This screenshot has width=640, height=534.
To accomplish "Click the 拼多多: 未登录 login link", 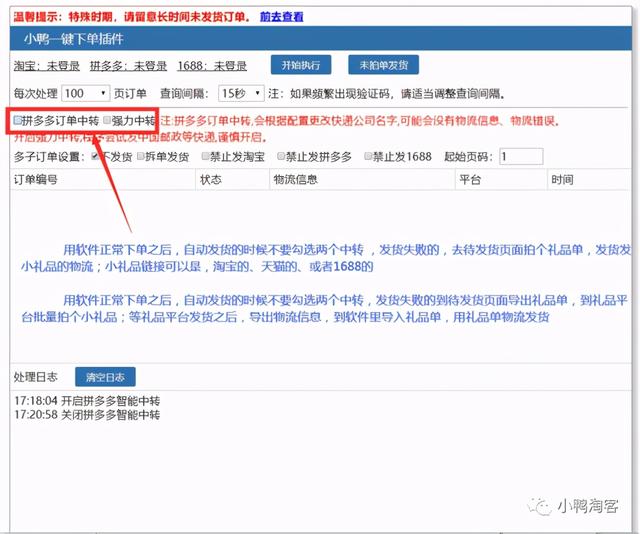I will pos(128,66).
